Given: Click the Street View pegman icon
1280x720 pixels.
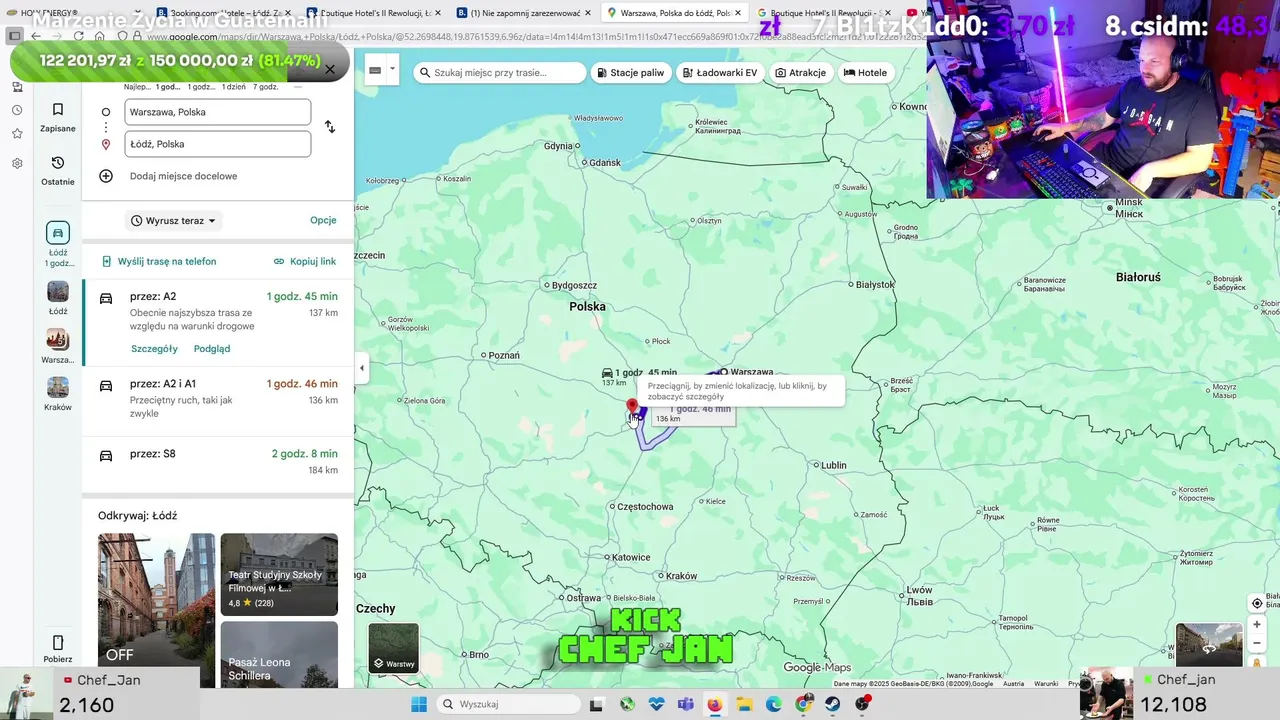Looking at the screenshot, I should [x=1257, y=664].
